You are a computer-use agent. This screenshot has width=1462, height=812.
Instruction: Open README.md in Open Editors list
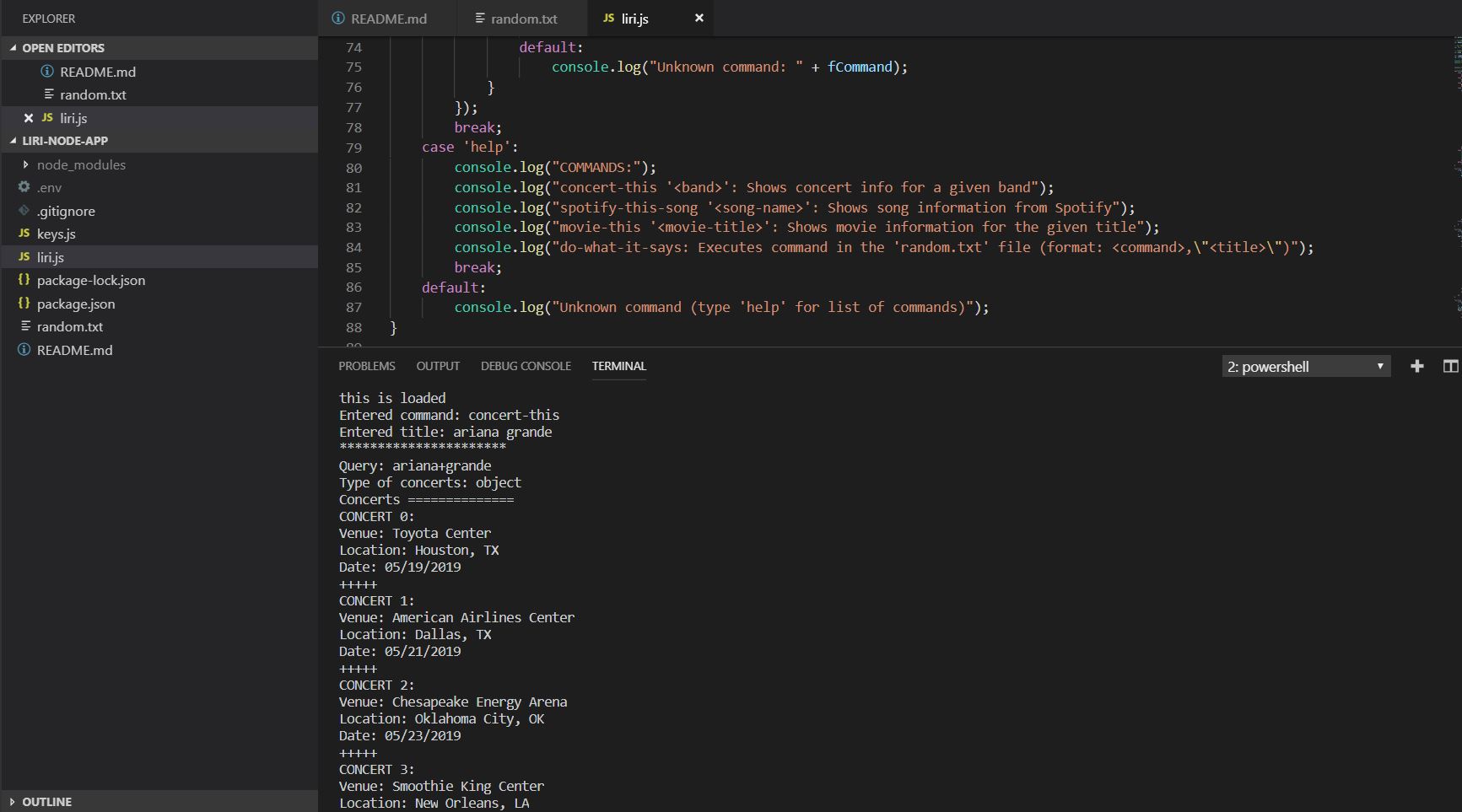point(98,72)
